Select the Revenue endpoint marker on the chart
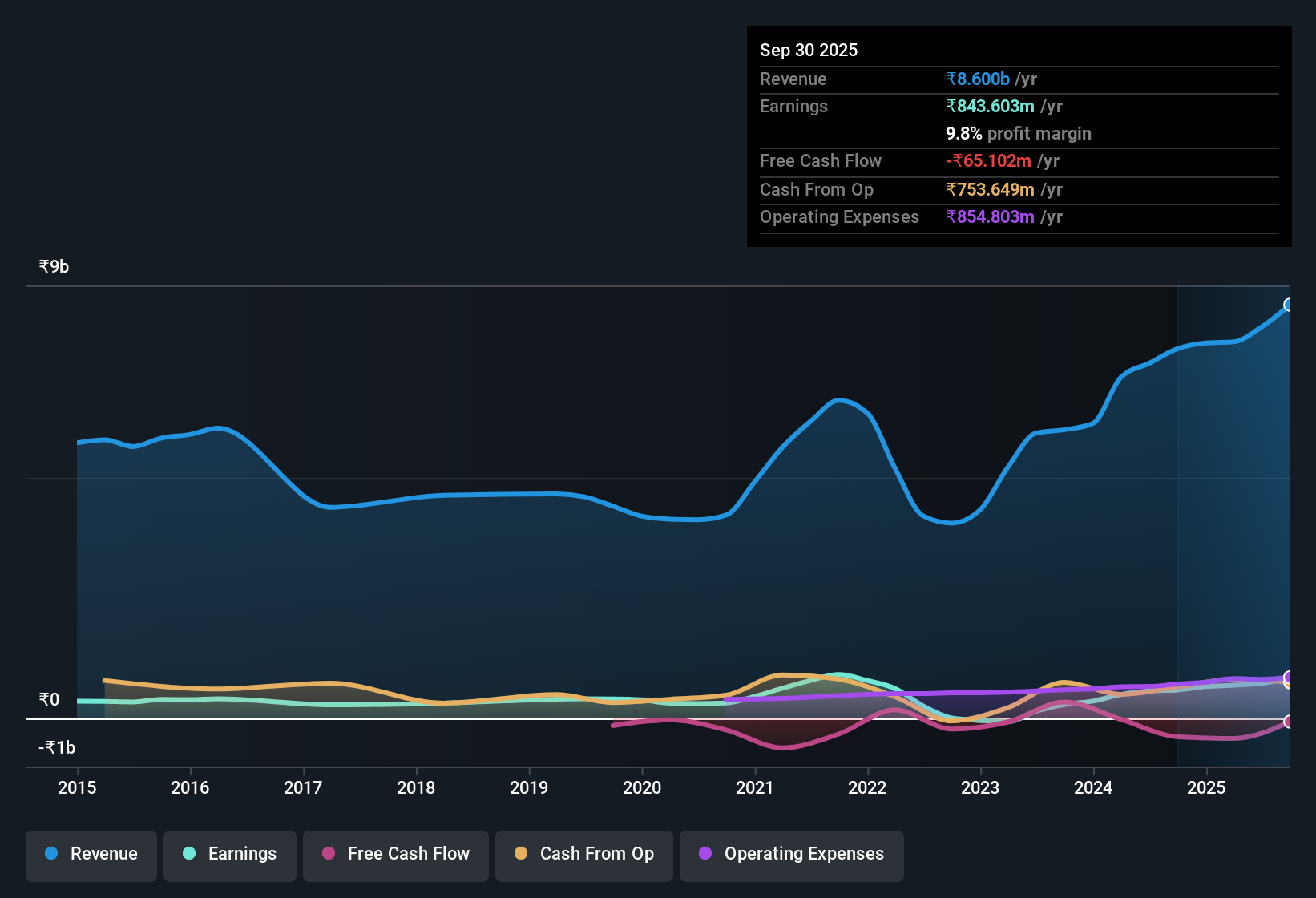1316x898 pixels. tap(1289, 305)
